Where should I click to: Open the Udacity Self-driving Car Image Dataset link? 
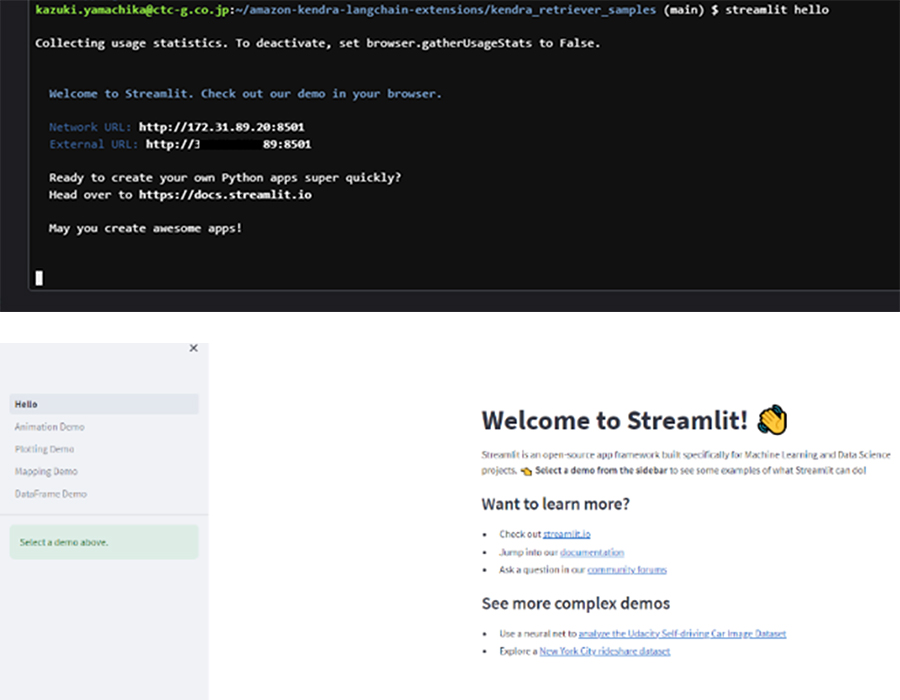click(x=682, y=633)
